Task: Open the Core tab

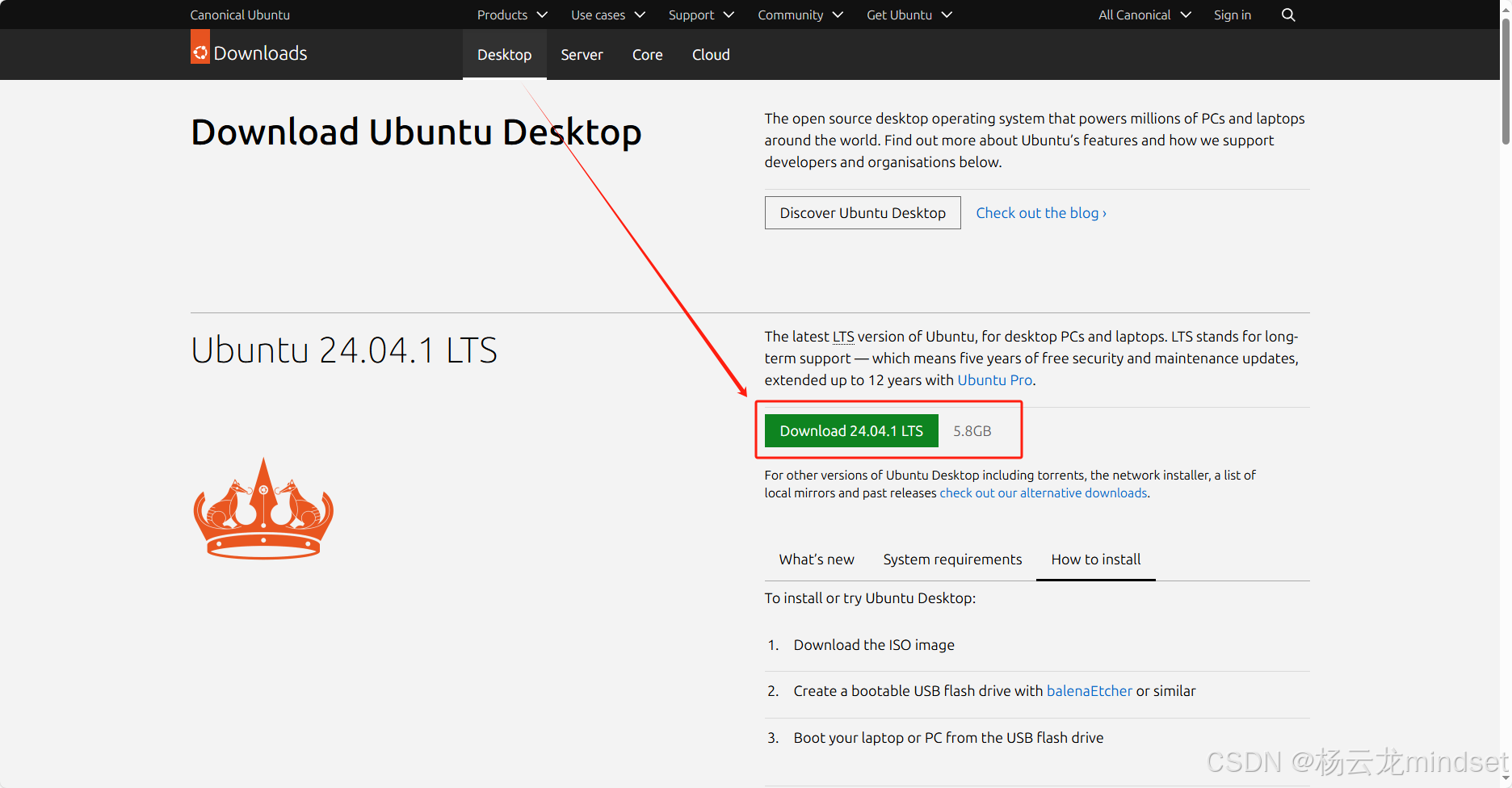Action: (x=647, y=54)
